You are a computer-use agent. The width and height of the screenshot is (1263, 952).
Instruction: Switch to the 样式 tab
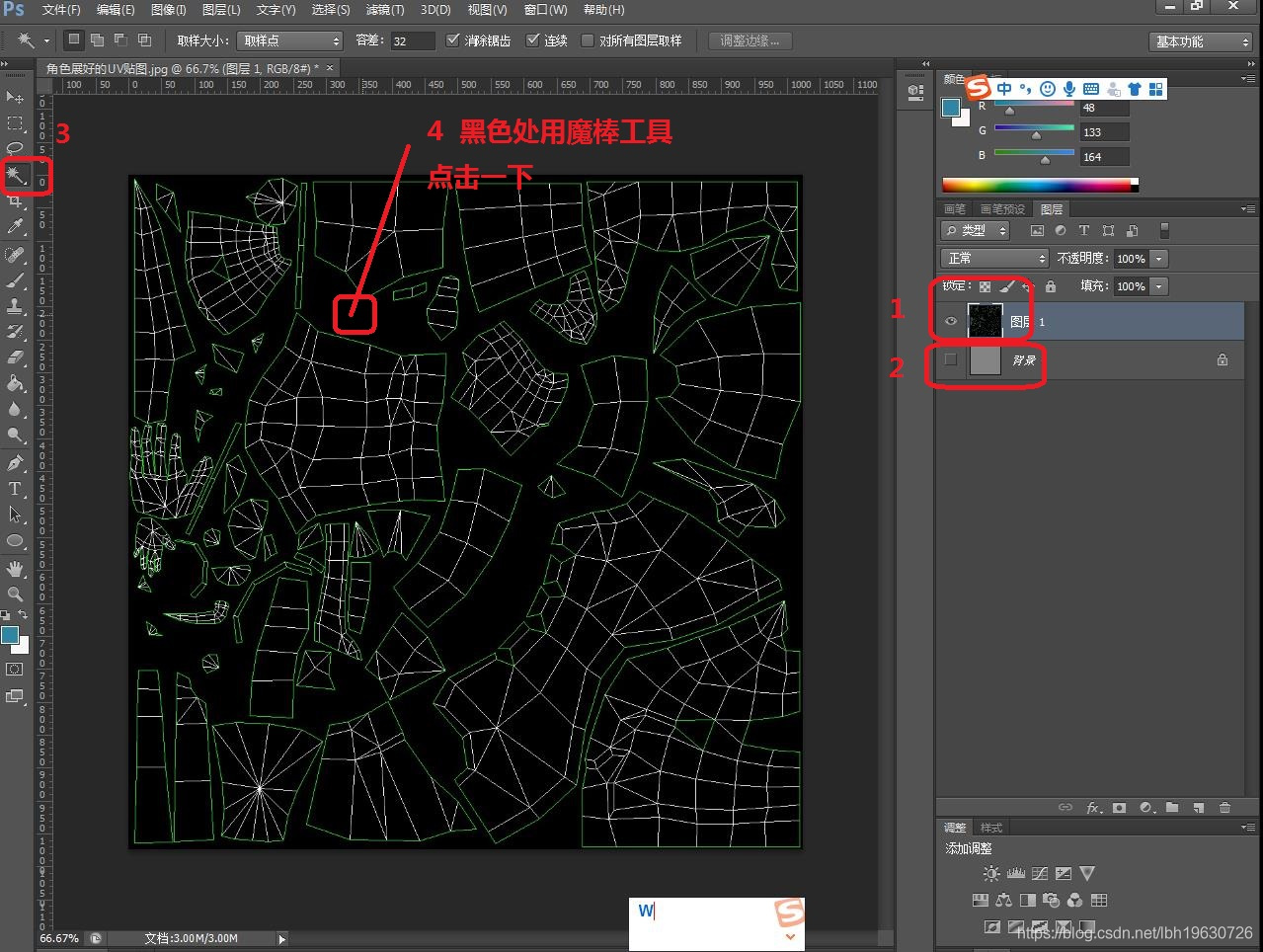point(991,828)
